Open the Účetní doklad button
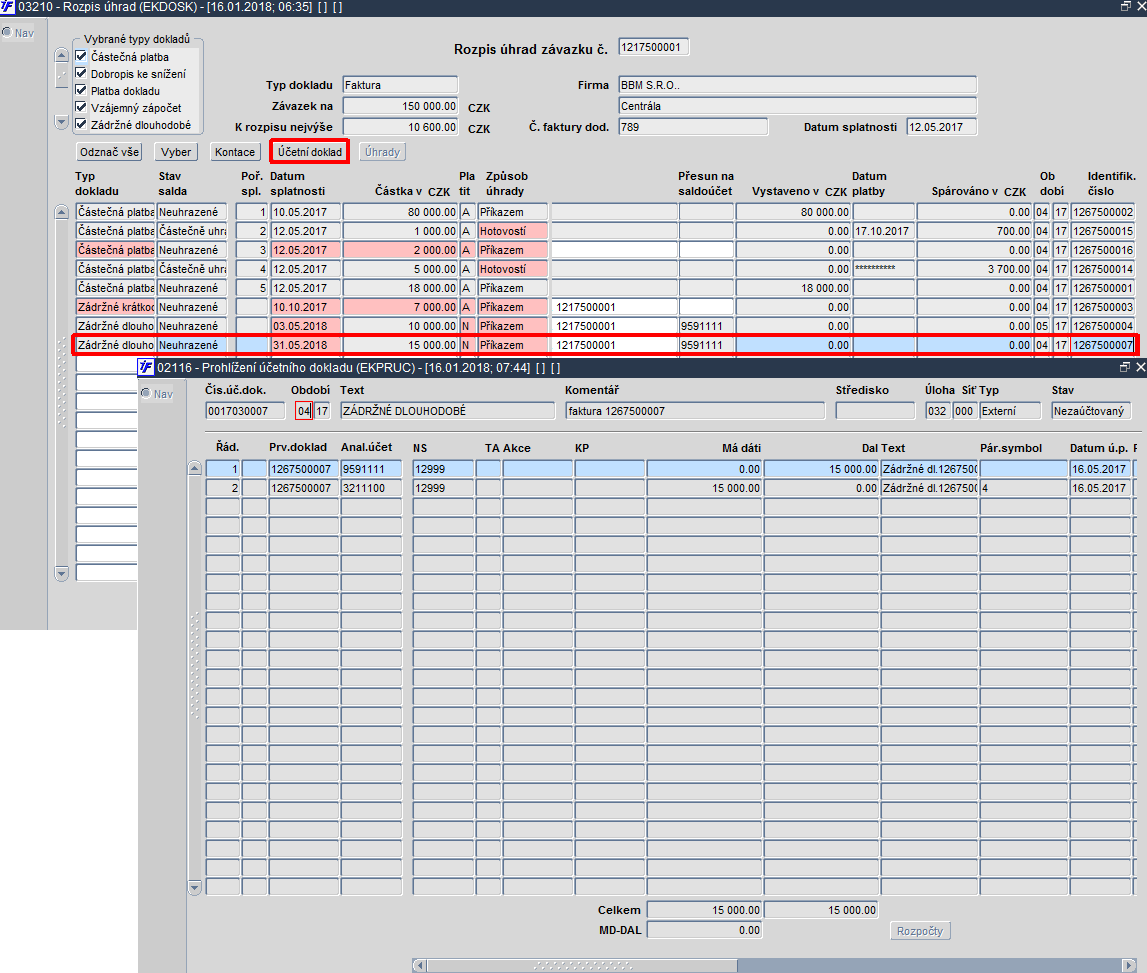Viewport: 1147px width, 973px height. [x=309, y=152]
